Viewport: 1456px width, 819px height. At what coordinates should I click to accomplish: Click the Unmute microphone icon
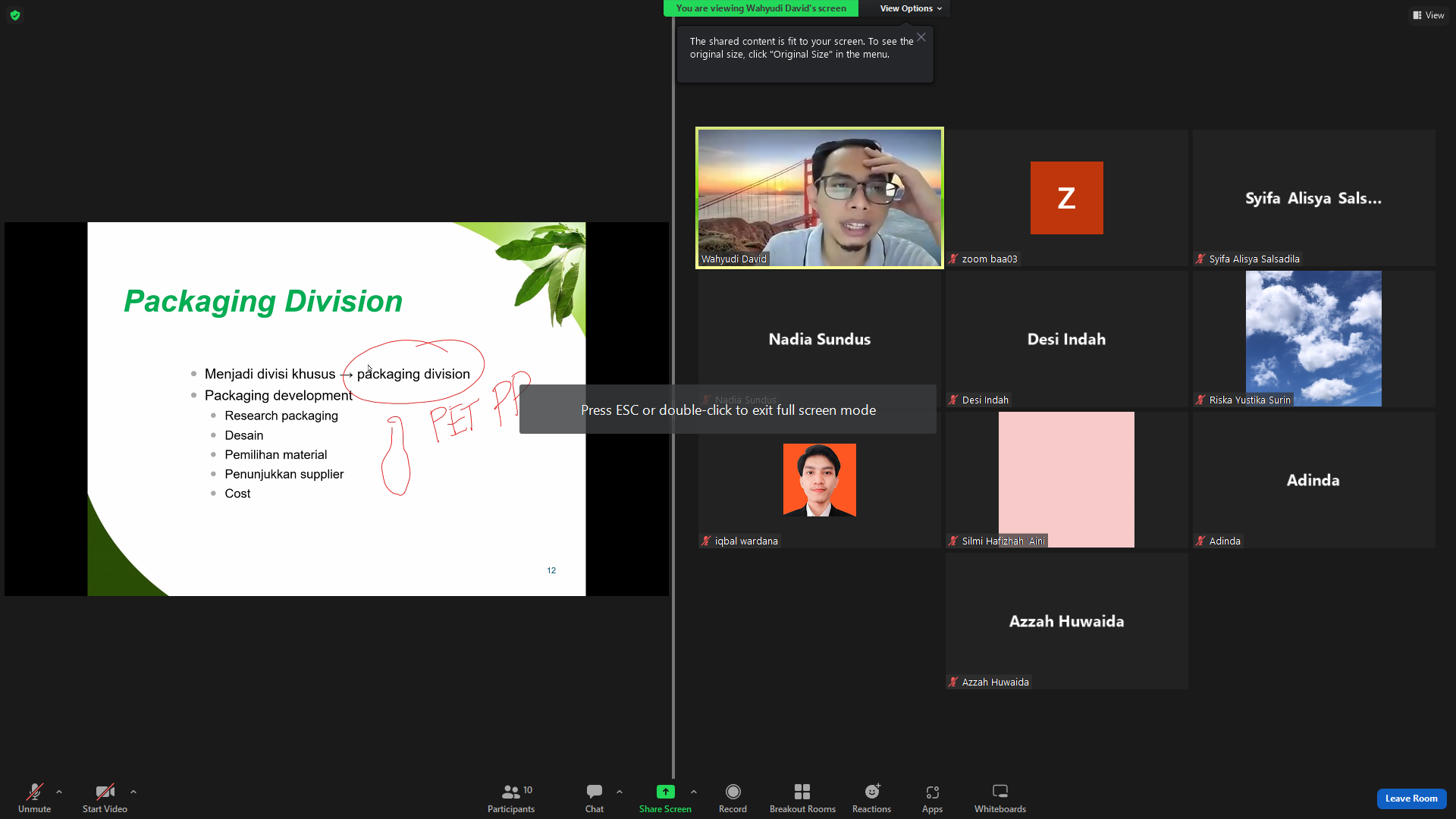click(x=35, y=792)
